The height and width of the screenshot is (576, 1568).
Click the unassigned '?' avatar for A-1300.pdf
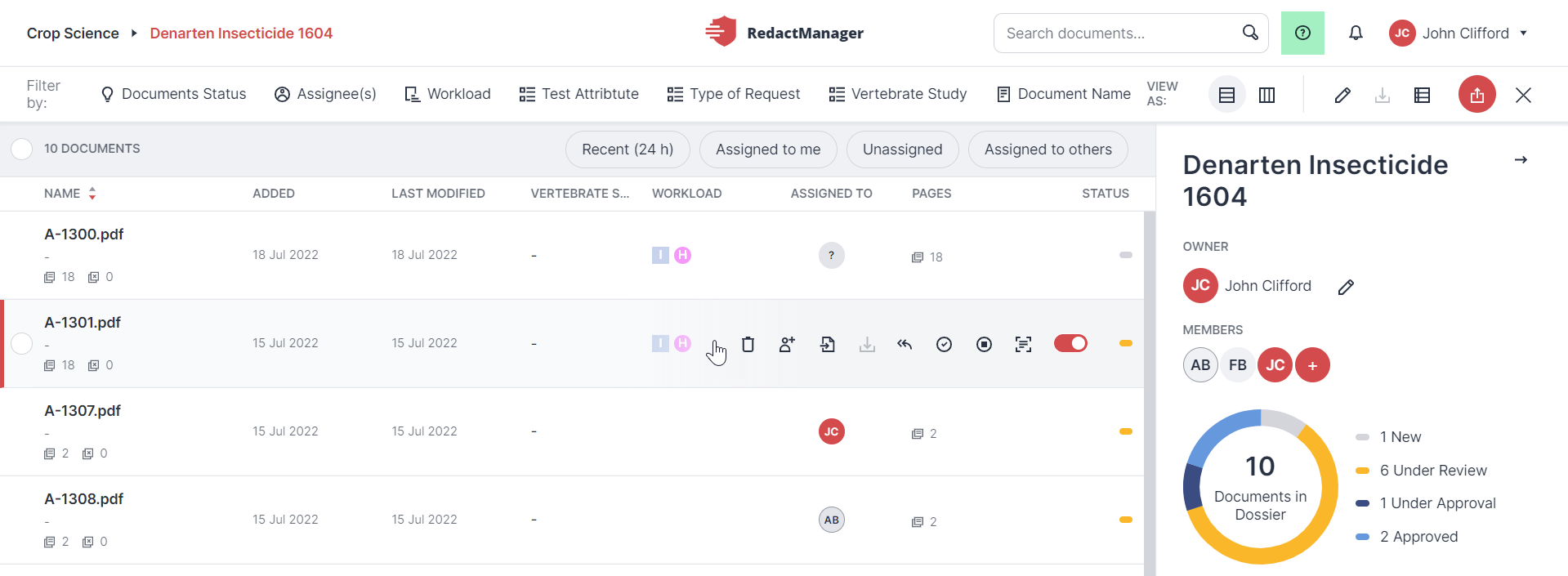pyautogui.click(x=831, y=255)
